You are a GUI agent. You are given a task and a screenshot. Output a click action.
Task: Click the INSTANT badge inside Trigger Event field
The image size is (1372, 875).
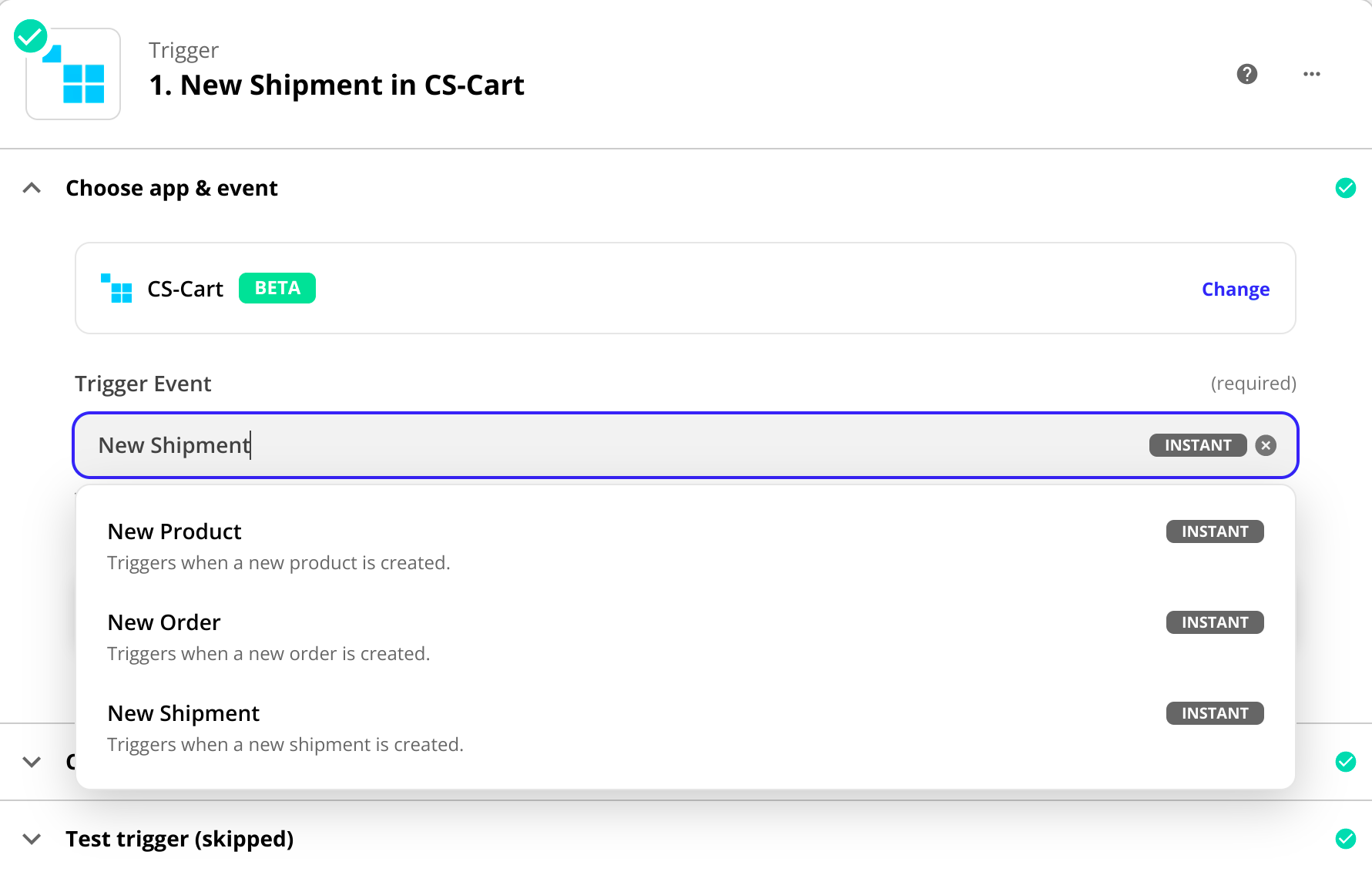(x=1197, y=445)
